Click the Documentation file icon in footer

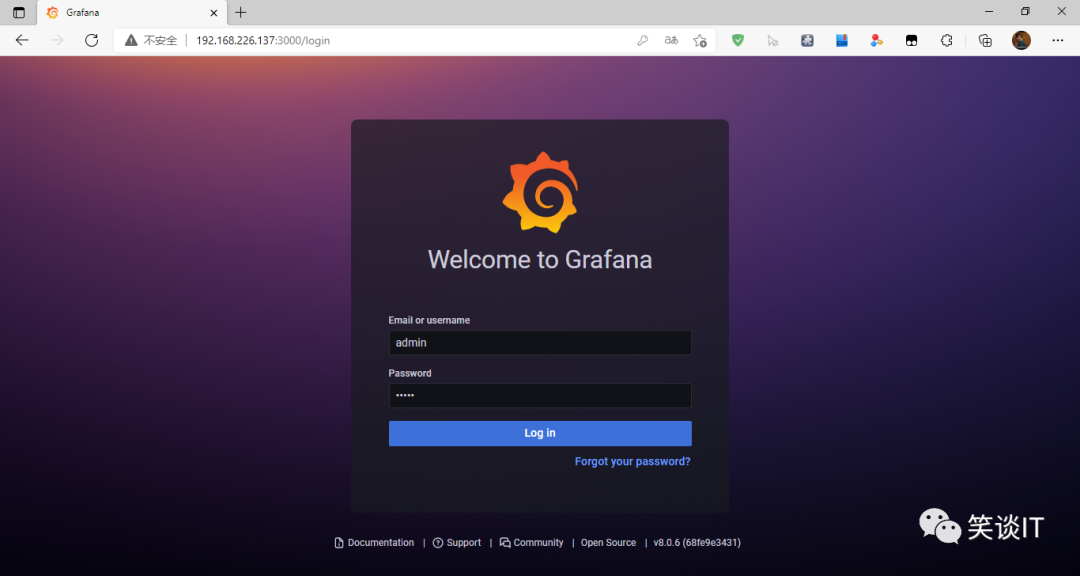[339, 543]
